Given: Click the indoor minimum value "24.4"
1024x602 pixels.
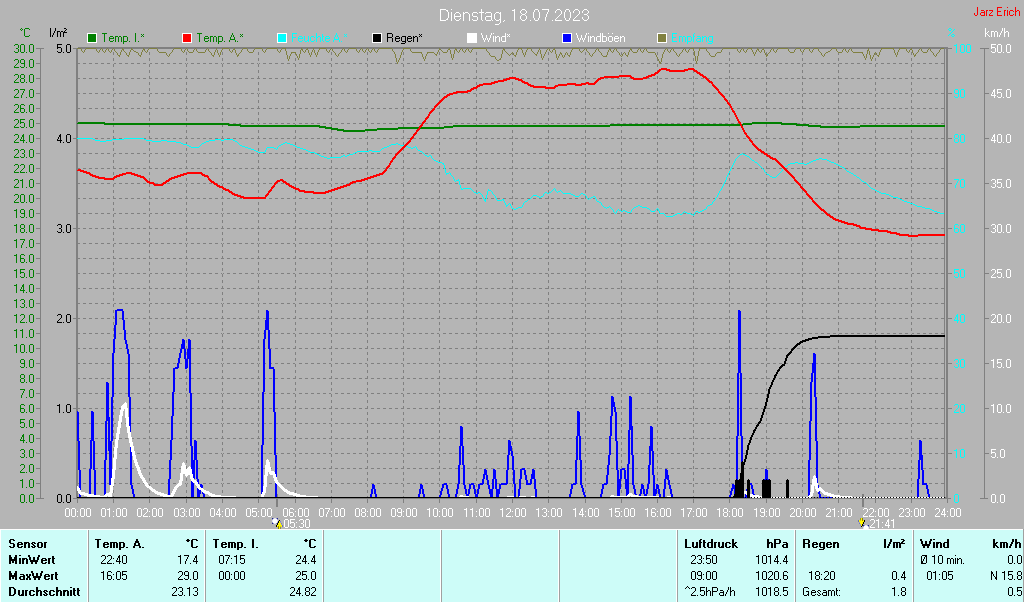Looking at the screenshot, I should click(305, 560).
